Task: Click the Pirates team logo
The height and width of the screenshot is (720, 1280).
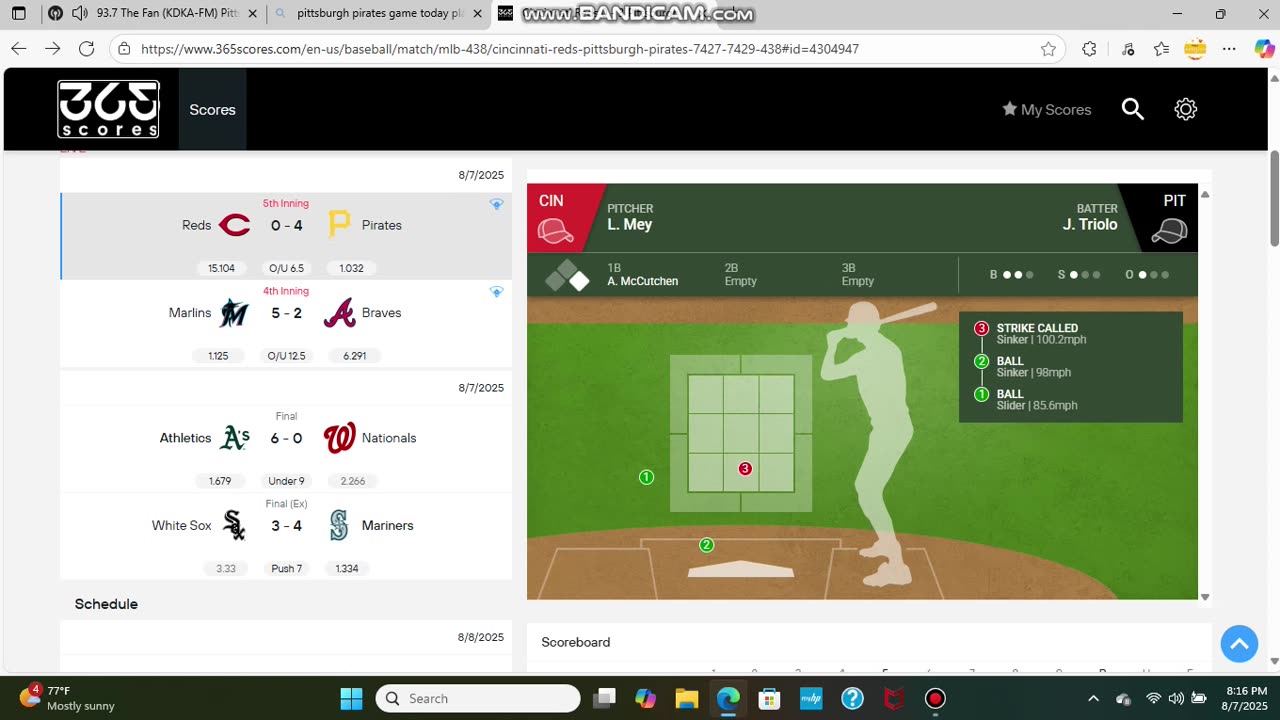Action: [x=340, y=225]
